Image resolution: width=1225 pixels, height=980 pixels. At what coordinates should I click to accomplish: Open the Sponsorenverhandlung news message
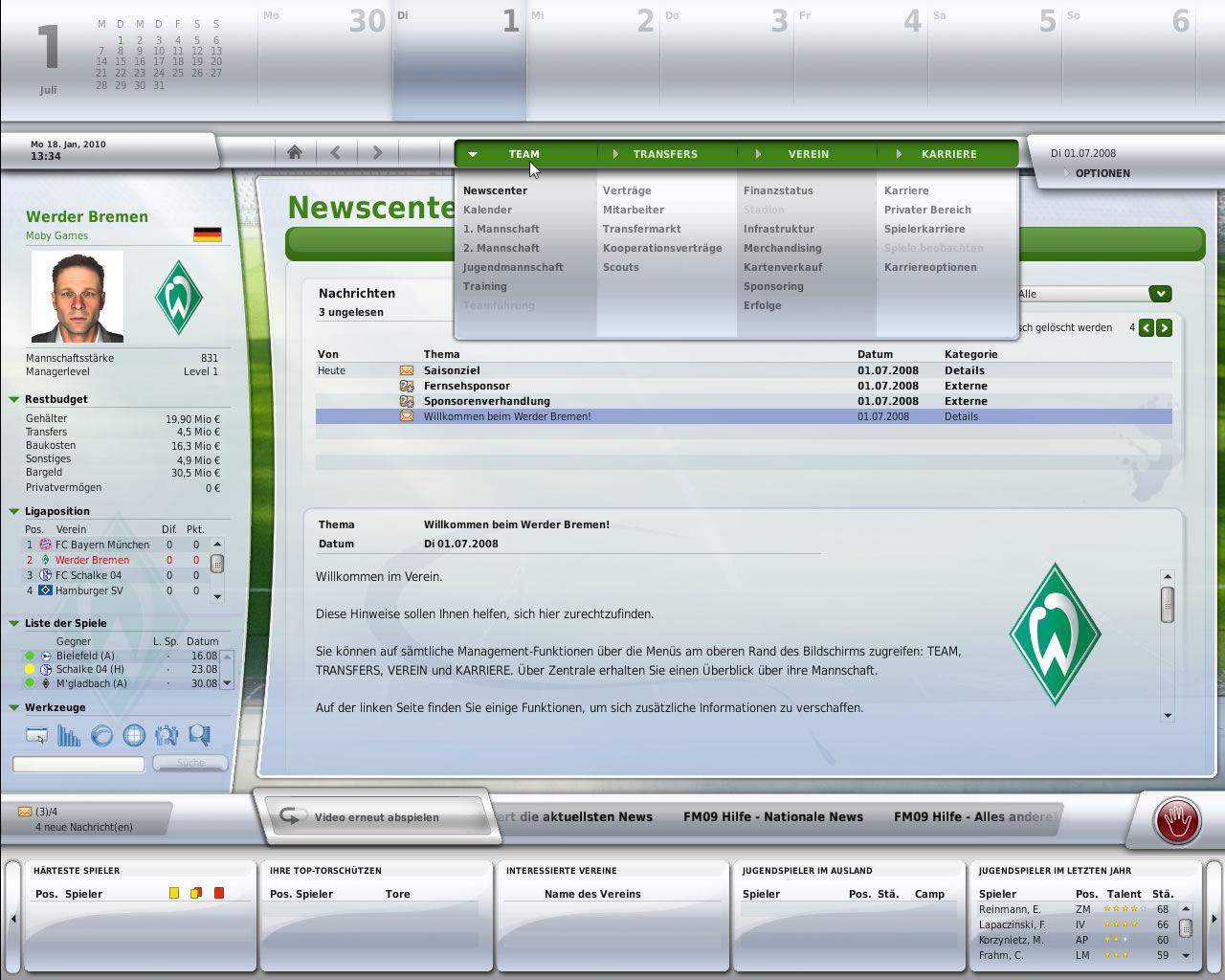744,401
